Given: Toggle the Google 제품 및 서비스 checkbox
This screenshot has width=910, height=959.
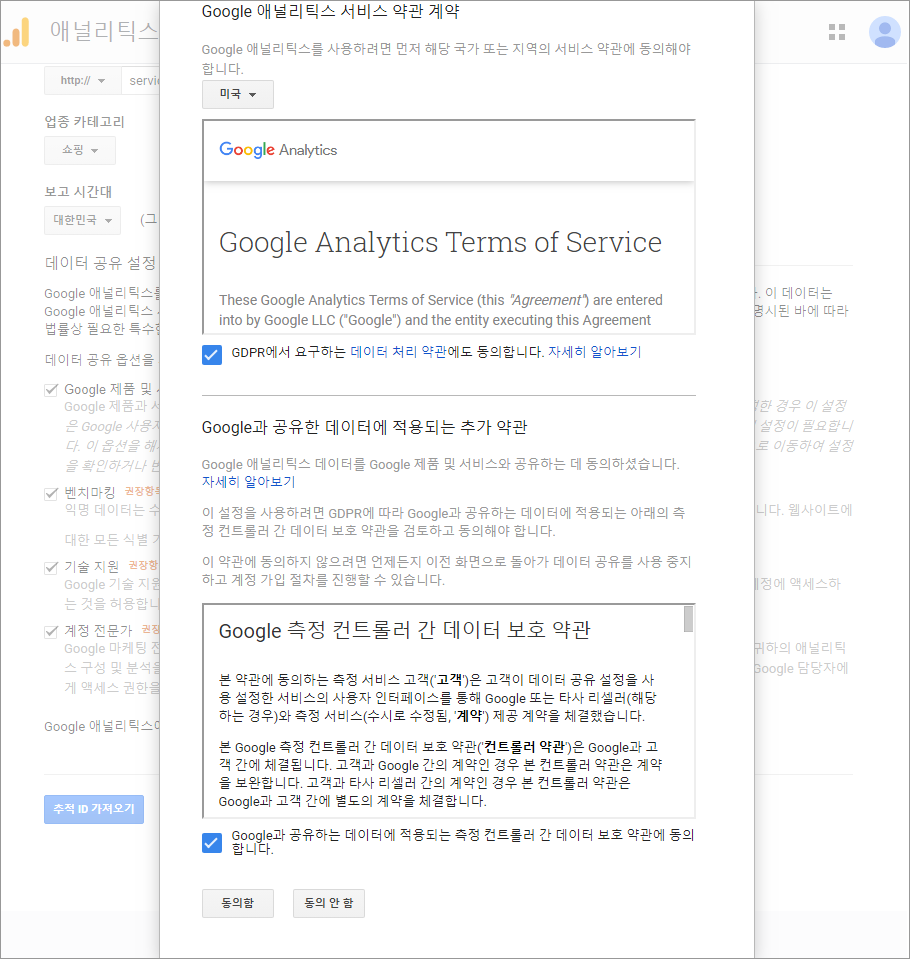Looking at the screenshot, I should point(51,390).
